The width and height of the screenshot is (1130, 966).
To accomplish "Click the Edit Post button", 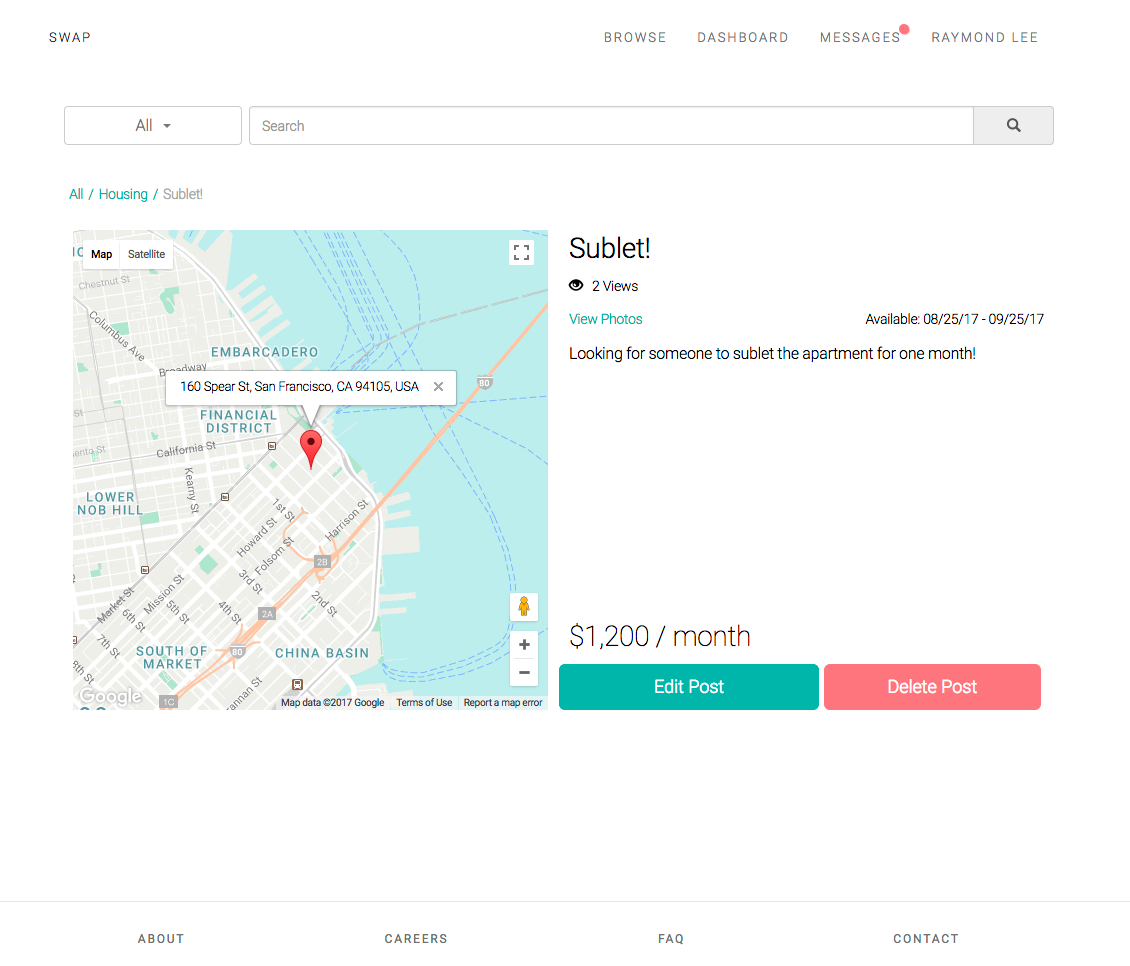I will [x=689, y=687].
